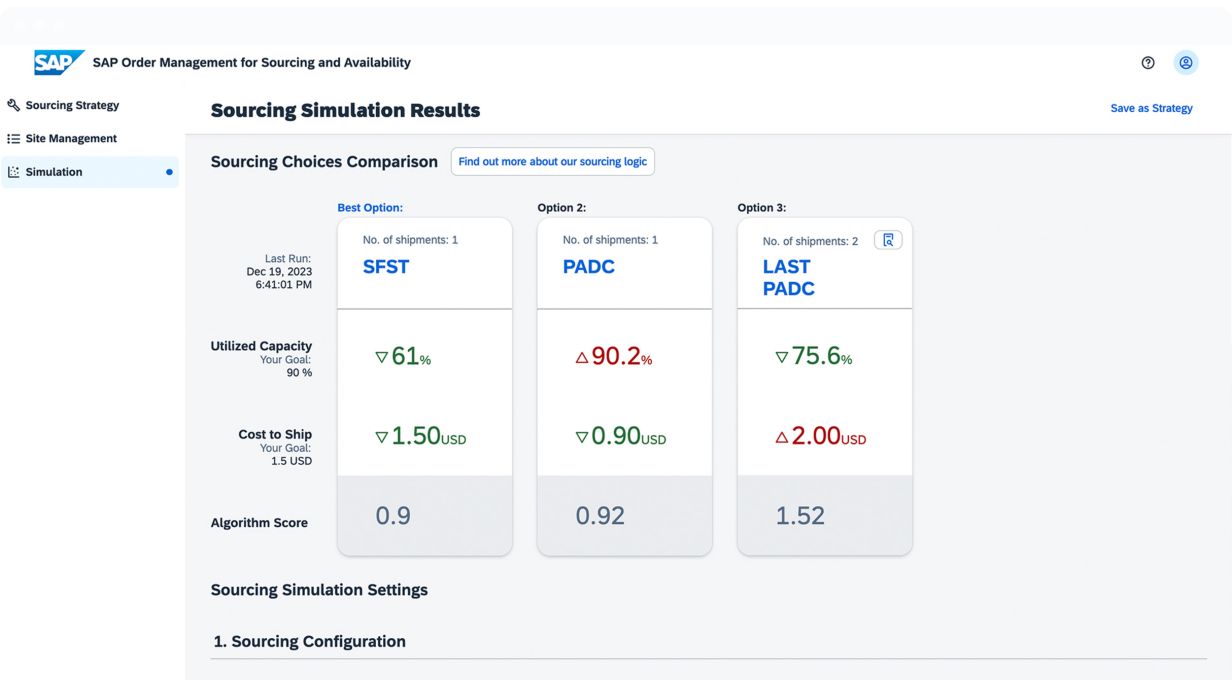Open details icon on Option 3 card
The width and height of the screenshot is (1232, 680).
coord(888,240)
